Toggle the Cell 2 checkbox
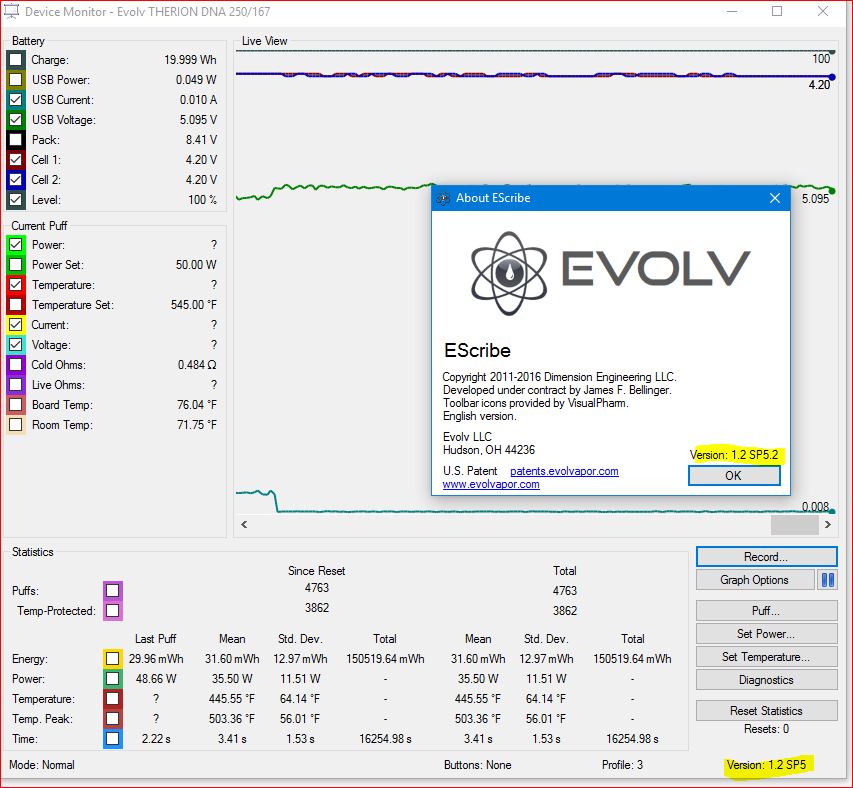 [x=16, y=180]
